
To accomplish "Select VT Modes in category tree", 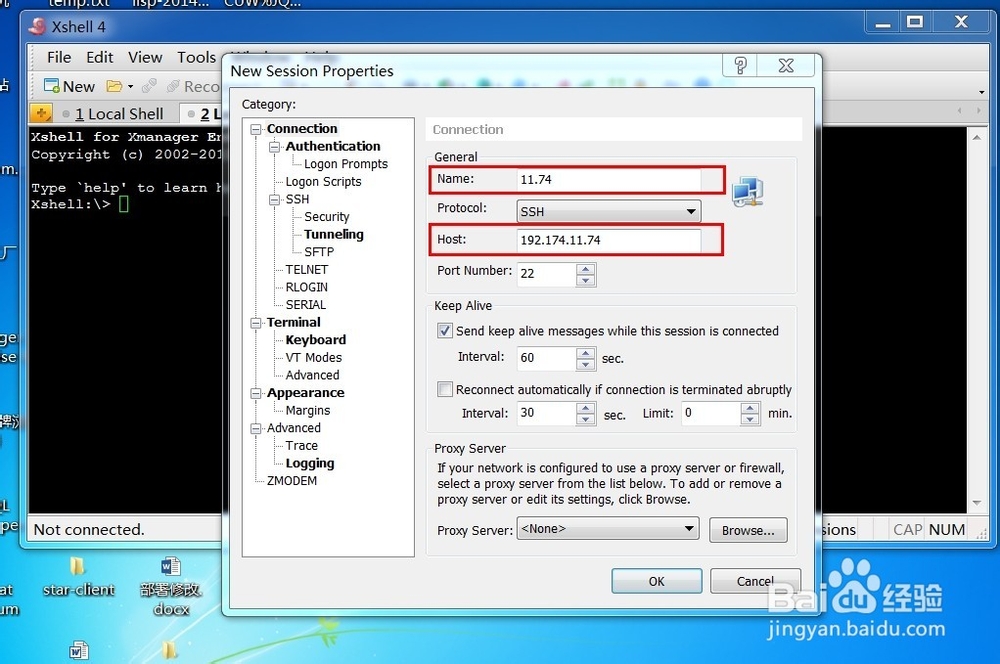I will pyautogui.click(x=314, y=358).
